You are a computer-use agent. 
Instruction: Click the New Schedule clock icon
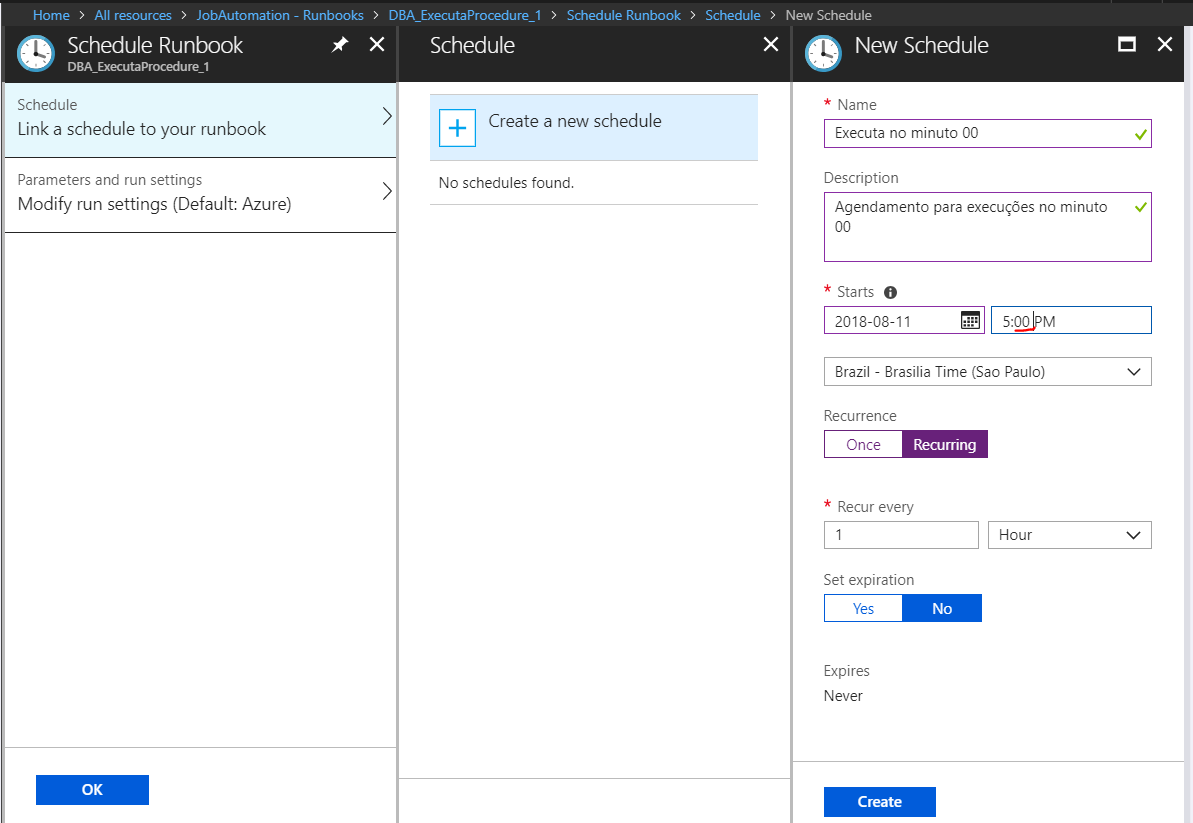(823, 53)
